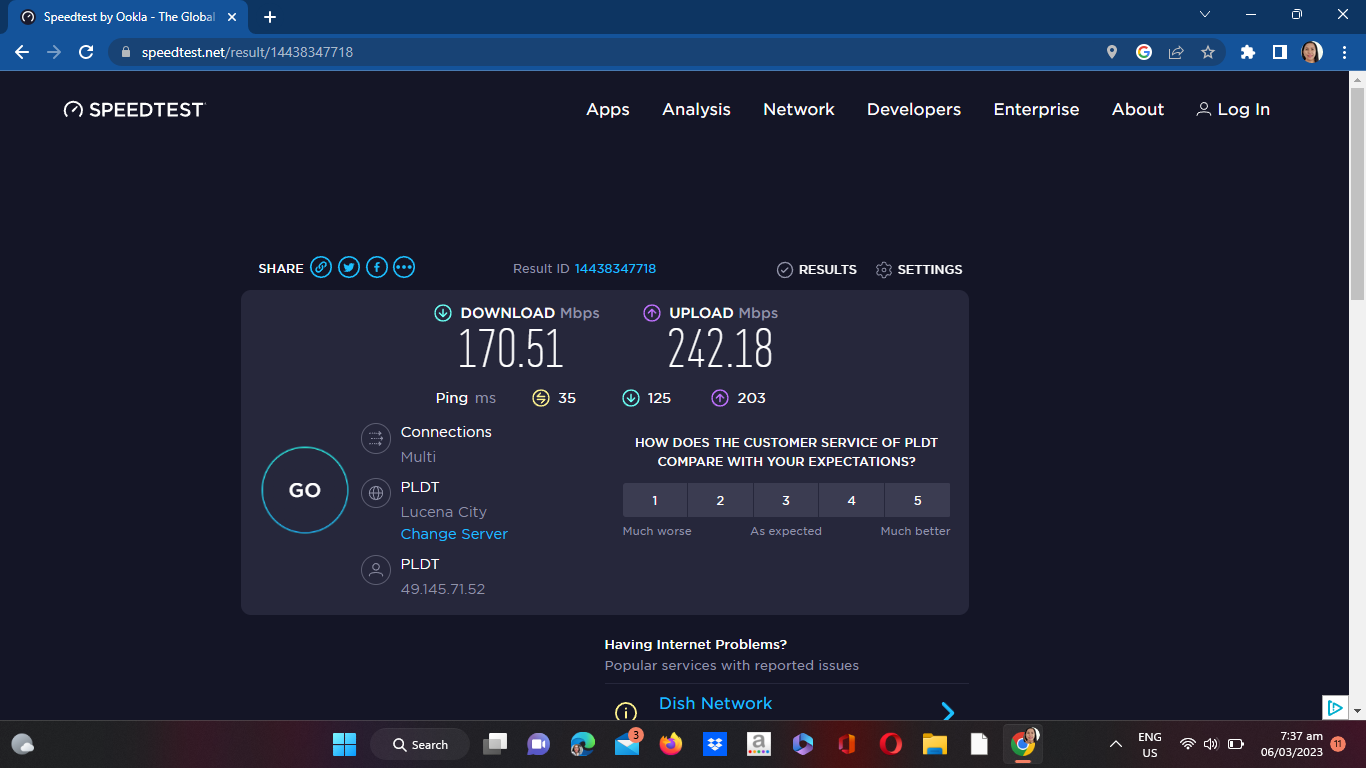Rate PLDT customer service 2

pos(720,500)
